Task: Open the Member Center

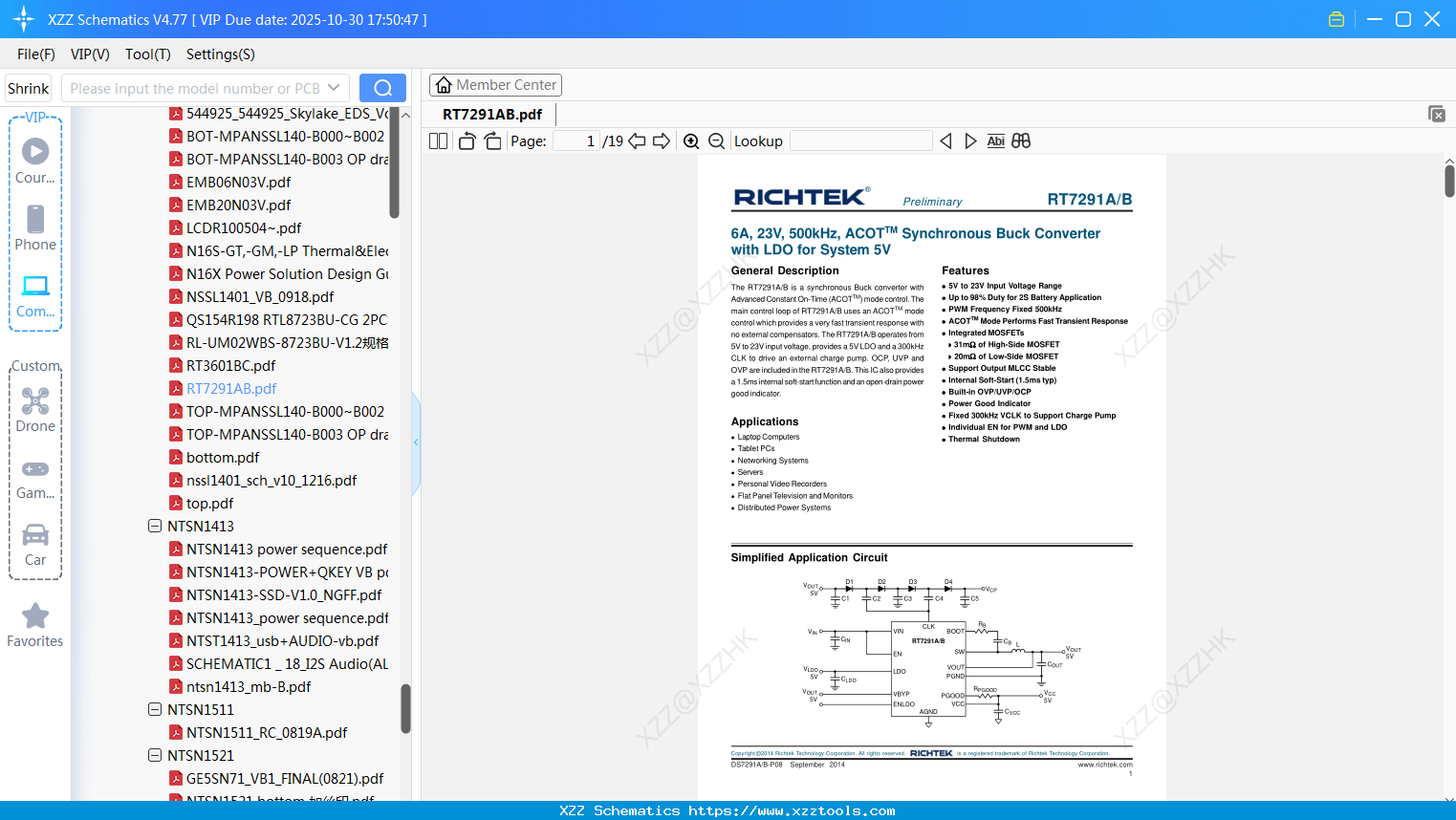Action: click(x=495, y=85)
